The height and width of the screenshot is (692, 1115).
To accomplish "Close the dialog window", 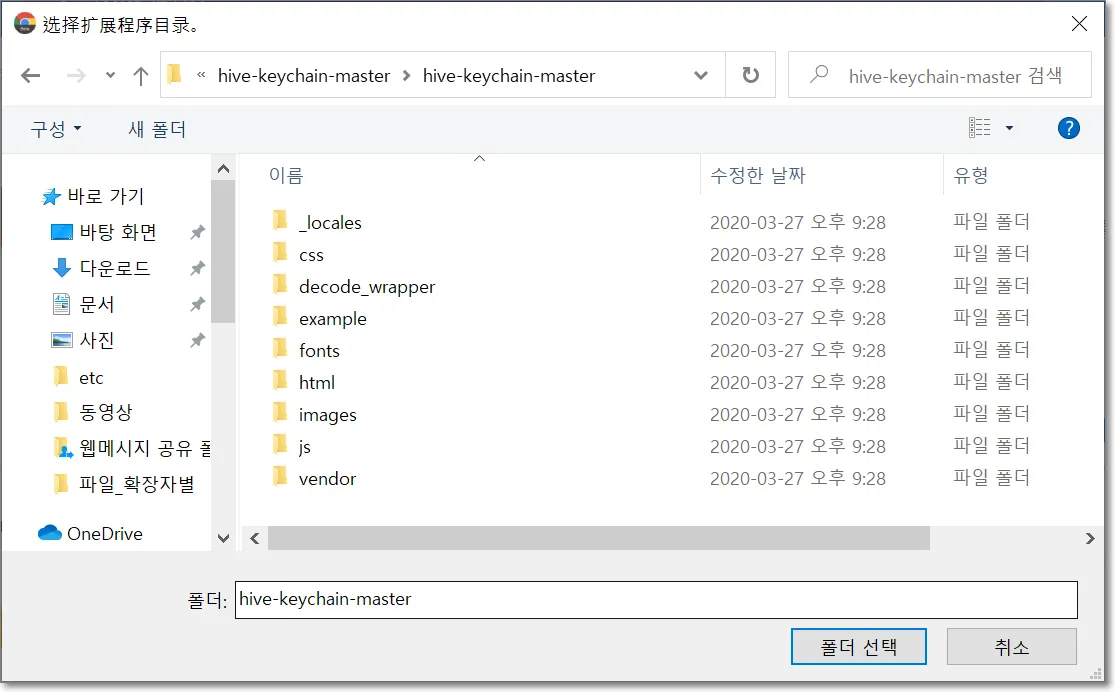I will (1079, 24).
